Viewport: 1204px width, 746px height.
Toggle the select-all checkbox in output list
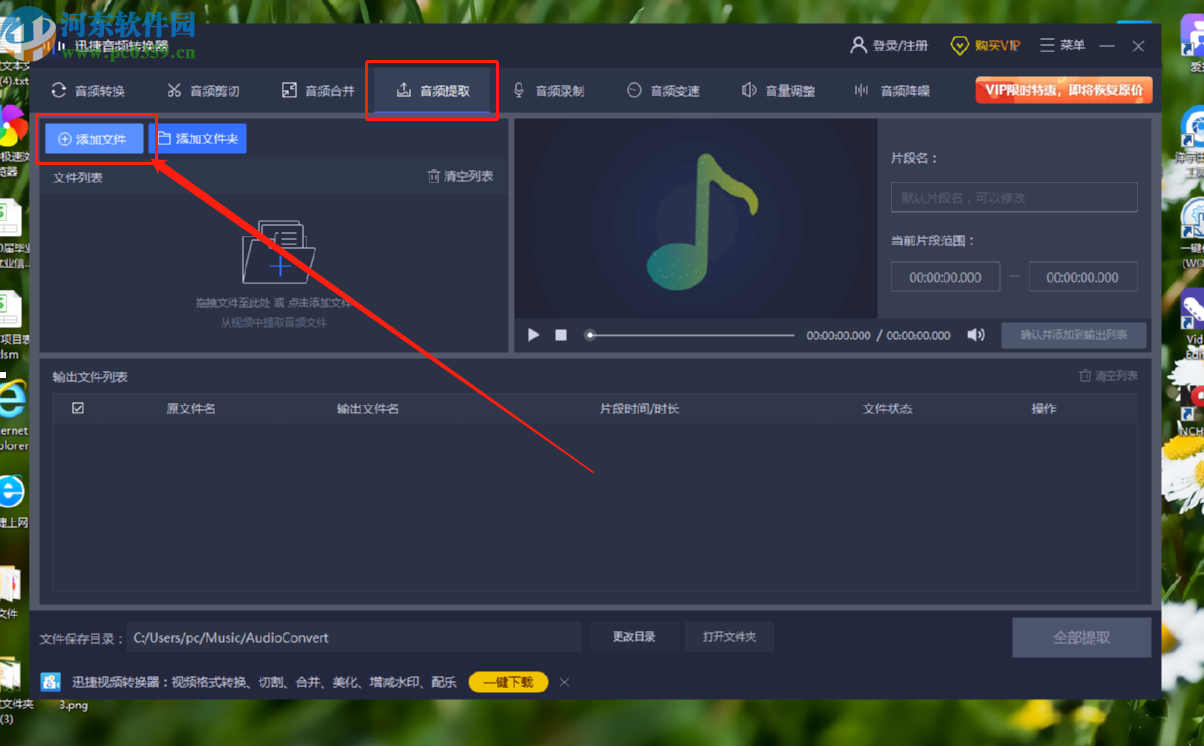(x=76, y=407)
